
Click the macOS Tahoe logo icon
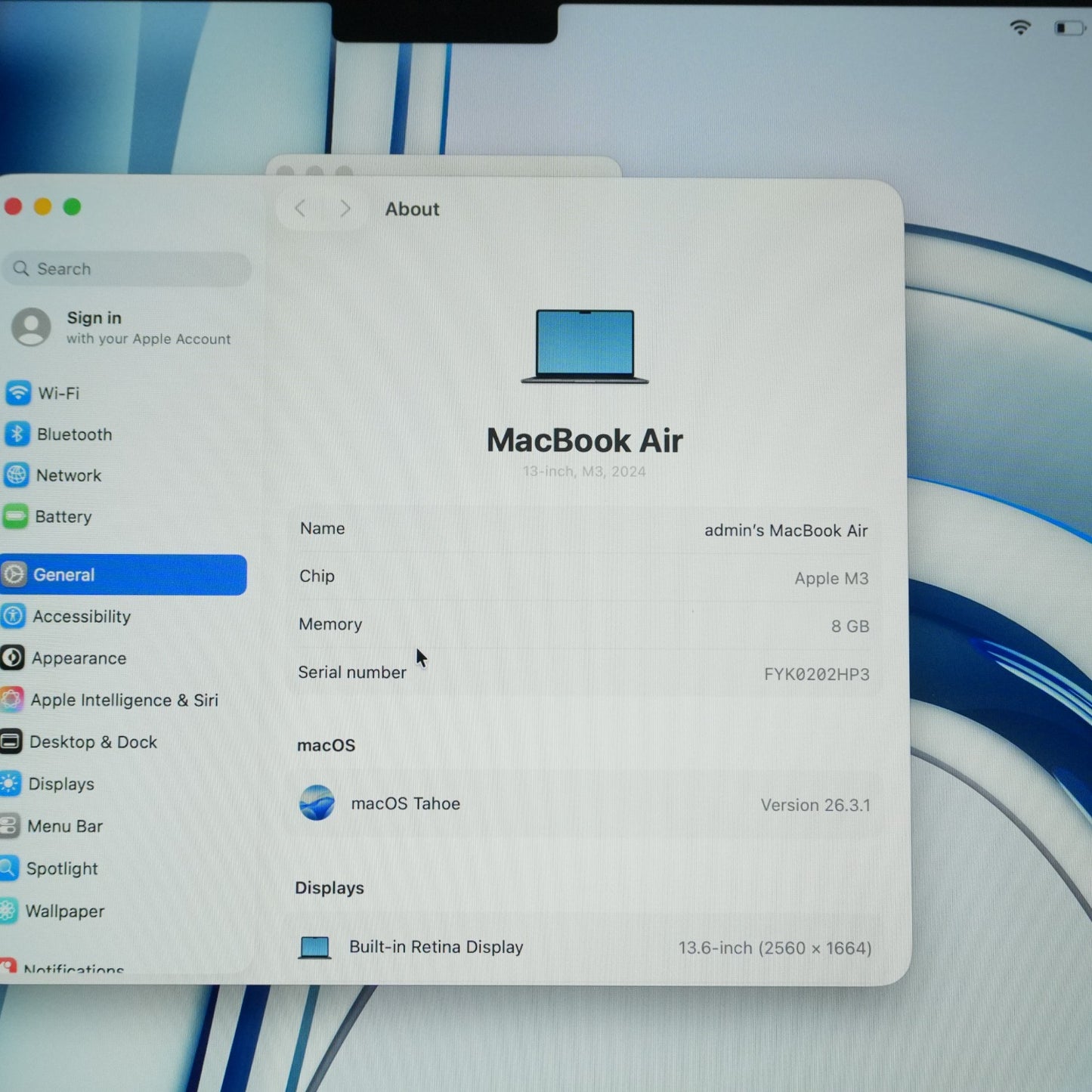[317, 803]
